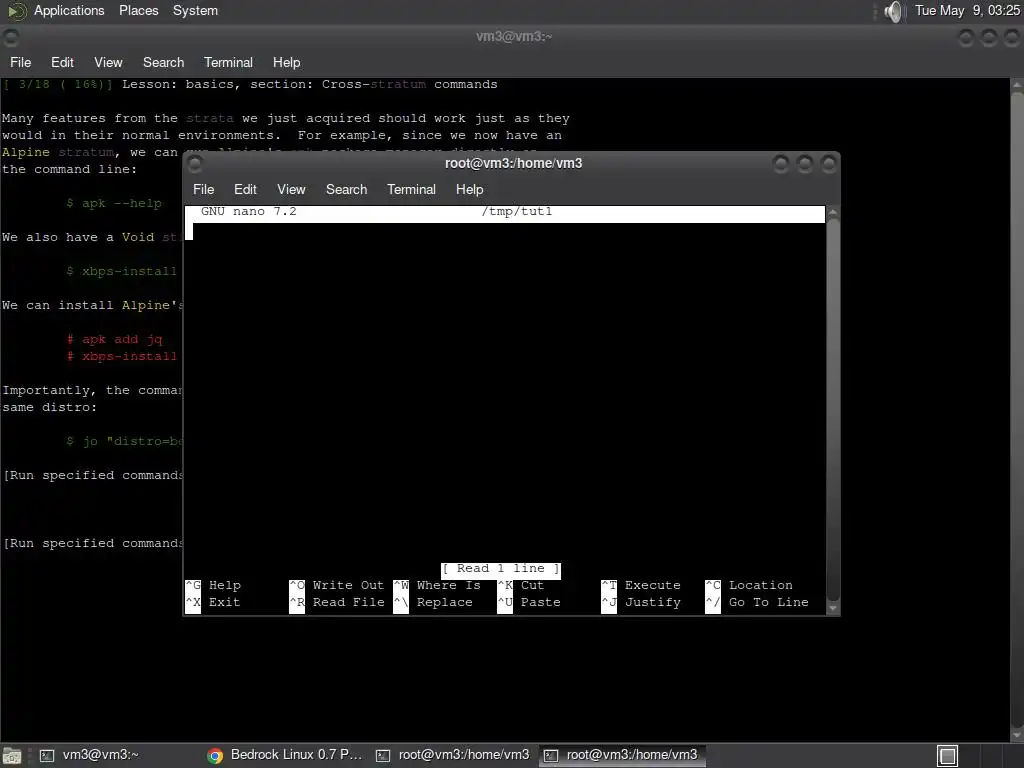Click the ^X Exit shortcut in nano

(x=214, y=602)
